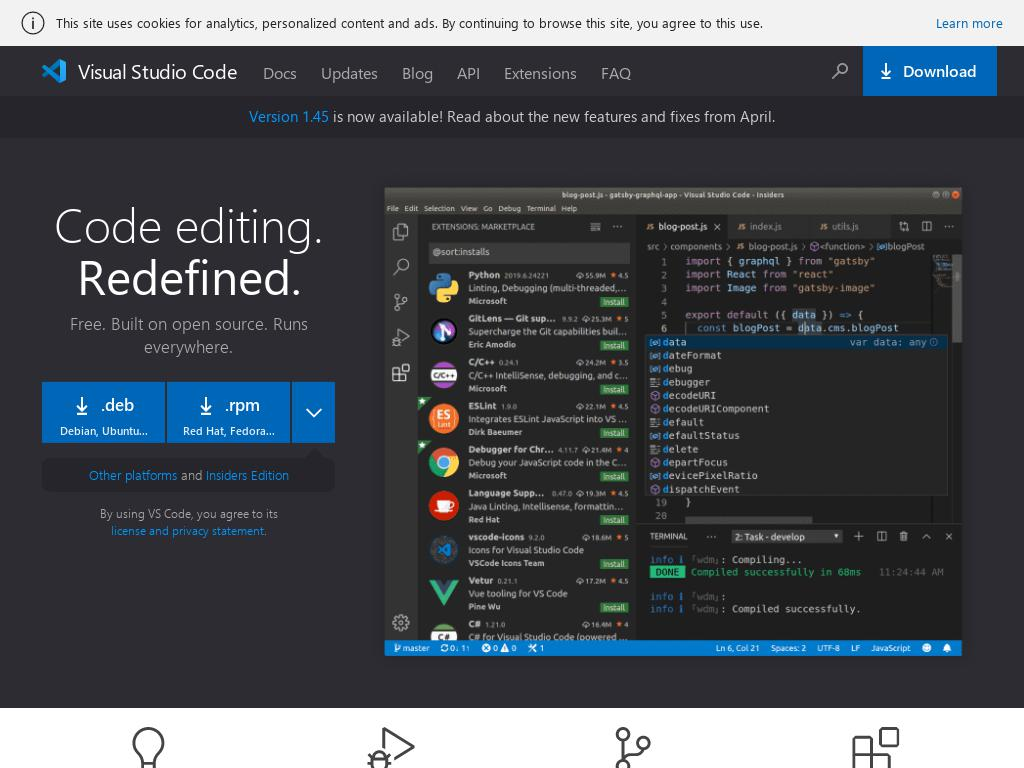
Task: Open the Terminal menu in the editor screenshot
Action: [541, 208]
